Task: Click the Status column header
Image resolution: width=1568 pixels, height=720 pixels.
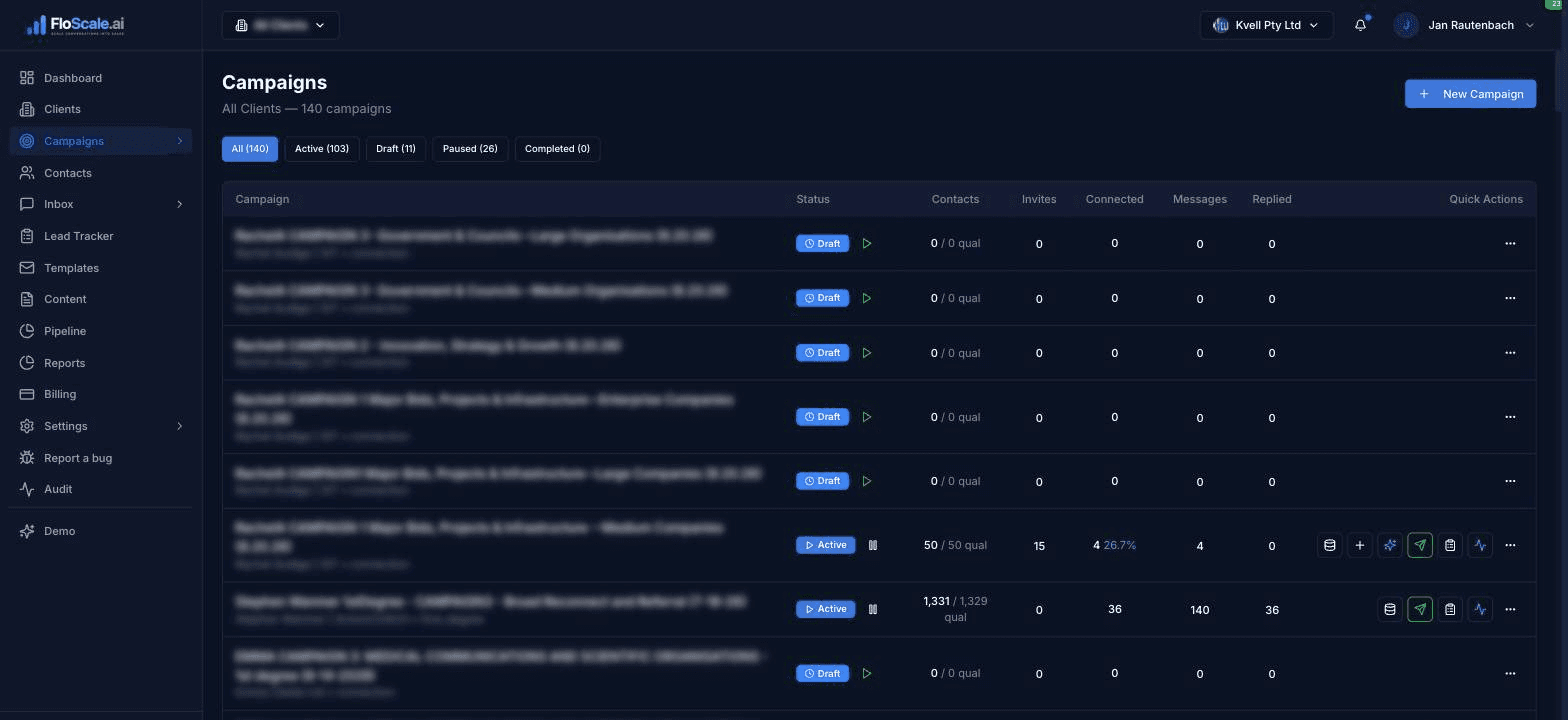Action: click(813, 199)
